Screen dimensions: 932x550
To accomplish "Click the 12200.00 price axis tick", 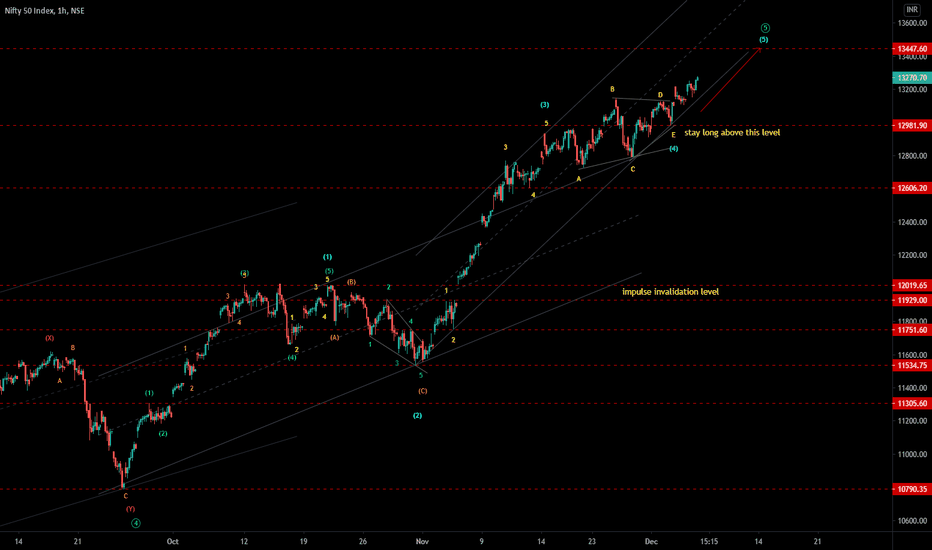I will click(x=912, y=255).
